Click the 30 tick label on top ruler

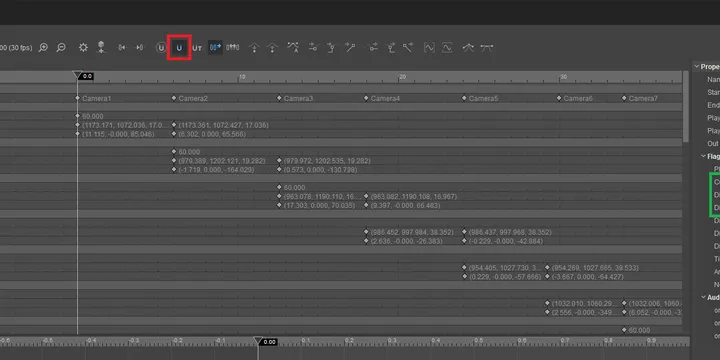563,77
